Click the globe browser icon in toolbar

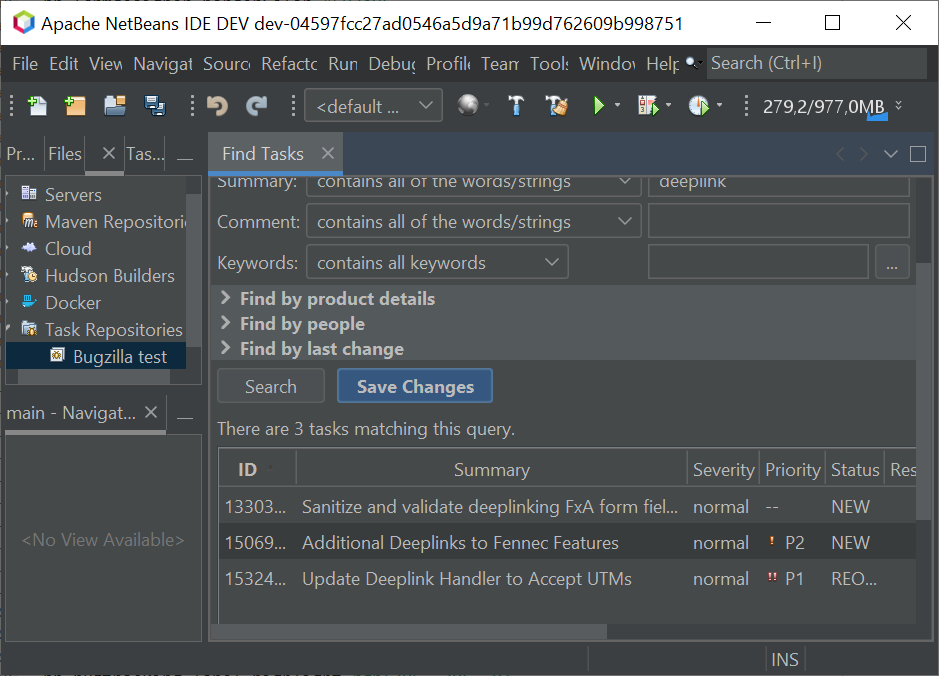click(x=468, y=105)
